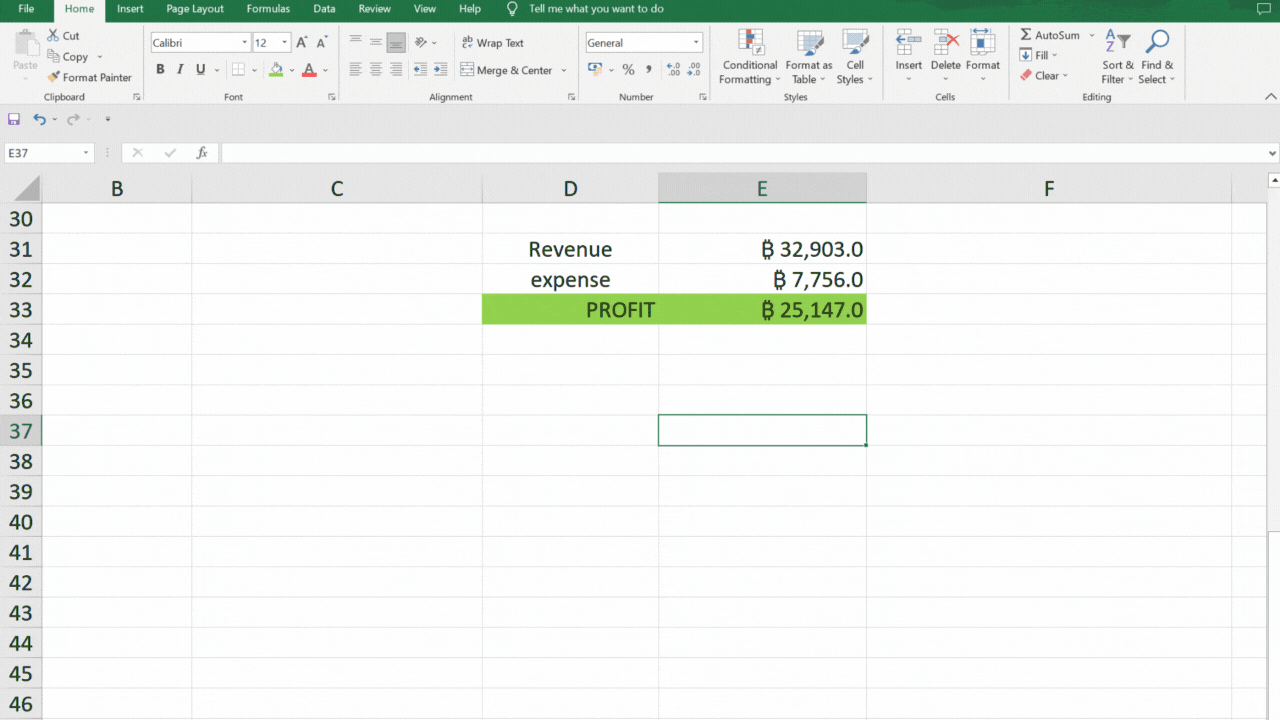Align cell text right
Viewport: 1280px width, 720px height.
tap(396, 70)
